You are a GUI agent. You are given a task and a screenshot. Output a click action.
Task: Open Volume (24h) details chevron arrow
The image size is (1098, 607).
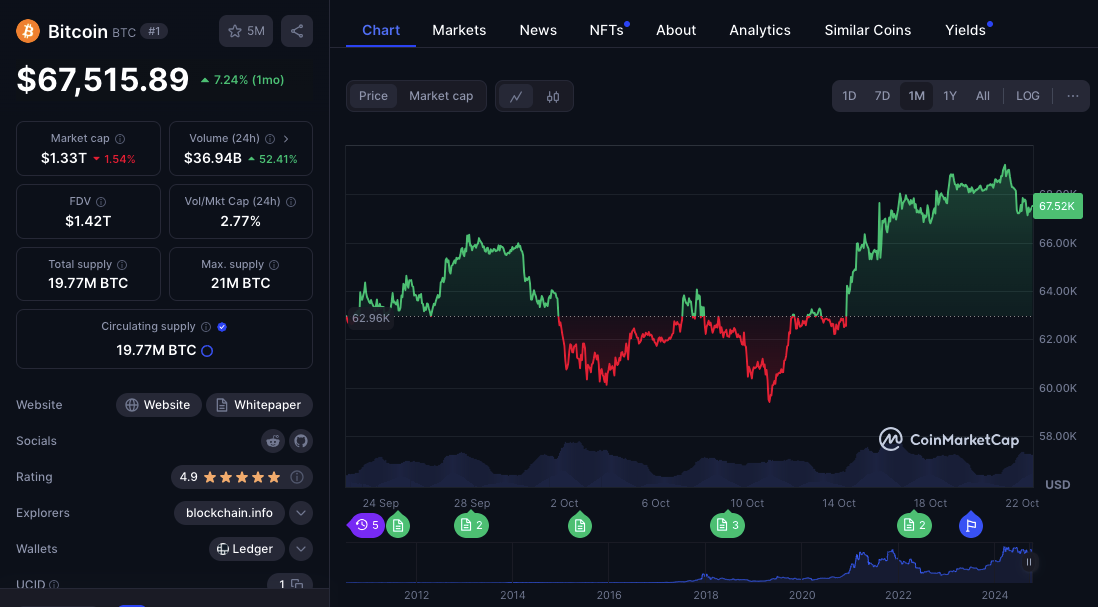286,139
